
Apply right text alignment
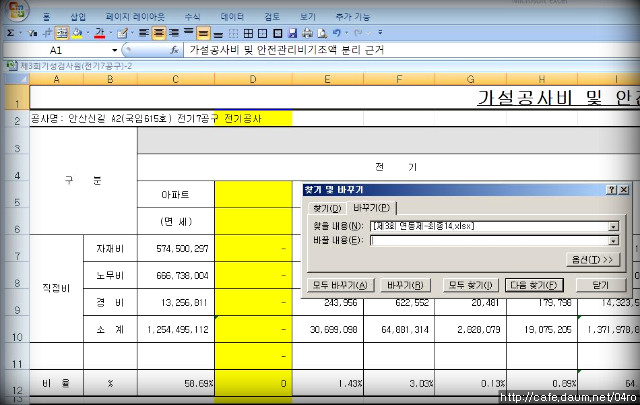click(x=174, y=33)
